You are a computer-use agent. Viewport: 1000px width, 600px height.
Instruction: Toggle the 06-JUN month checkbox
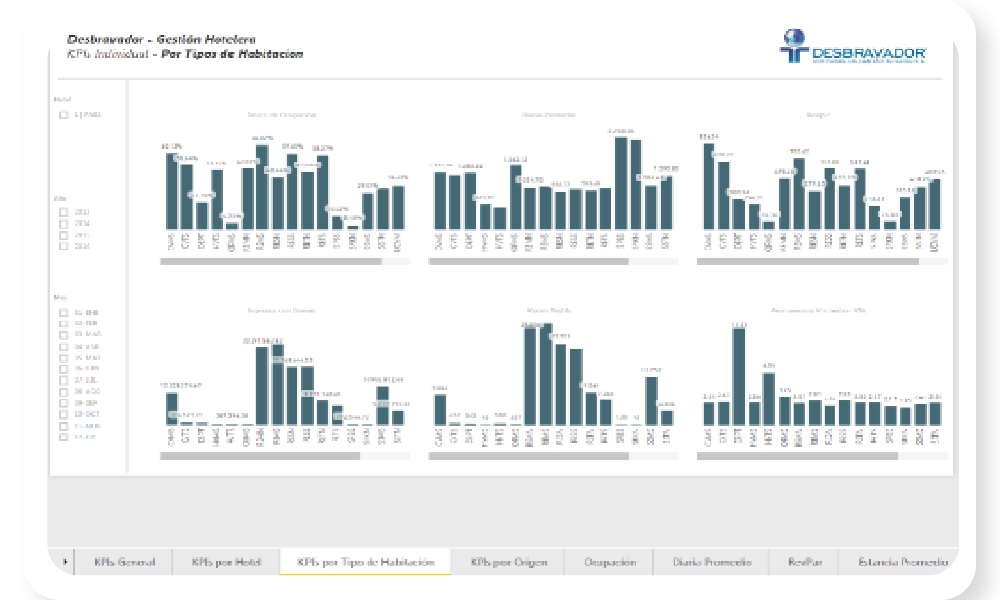[63, 369]
